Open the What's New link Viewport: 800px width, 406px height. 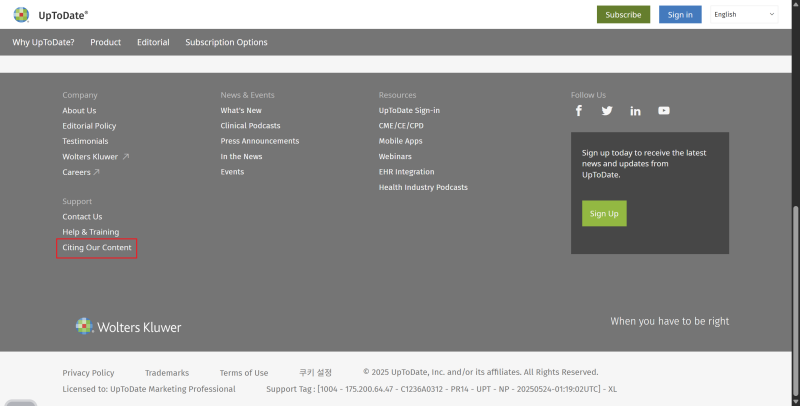[x=241, y=111]
